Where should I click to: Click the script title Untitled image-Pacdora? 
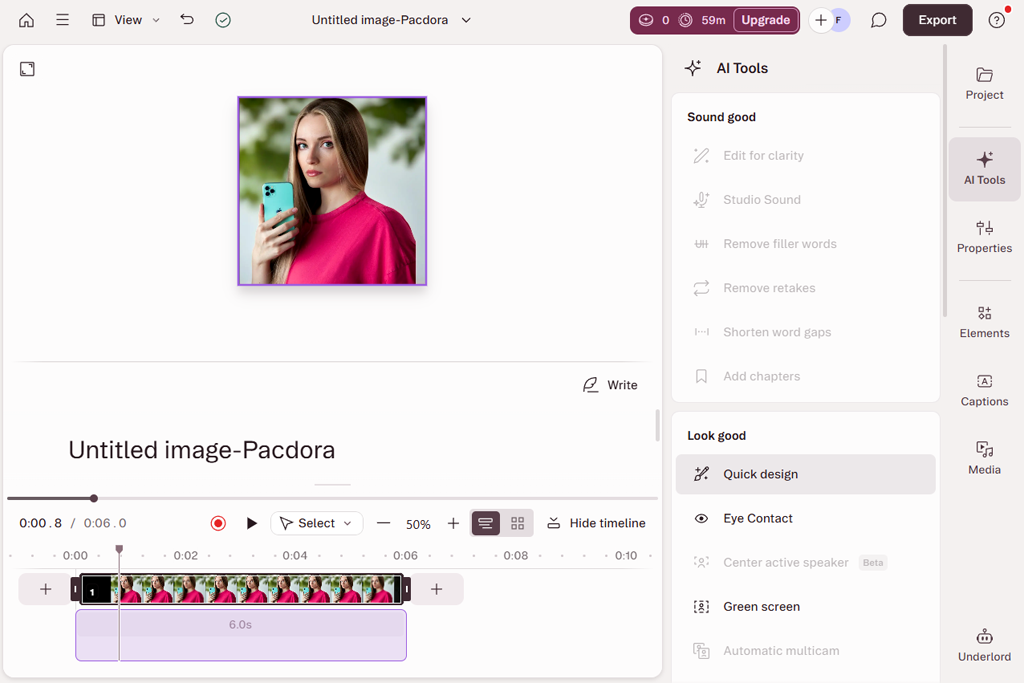201,450
